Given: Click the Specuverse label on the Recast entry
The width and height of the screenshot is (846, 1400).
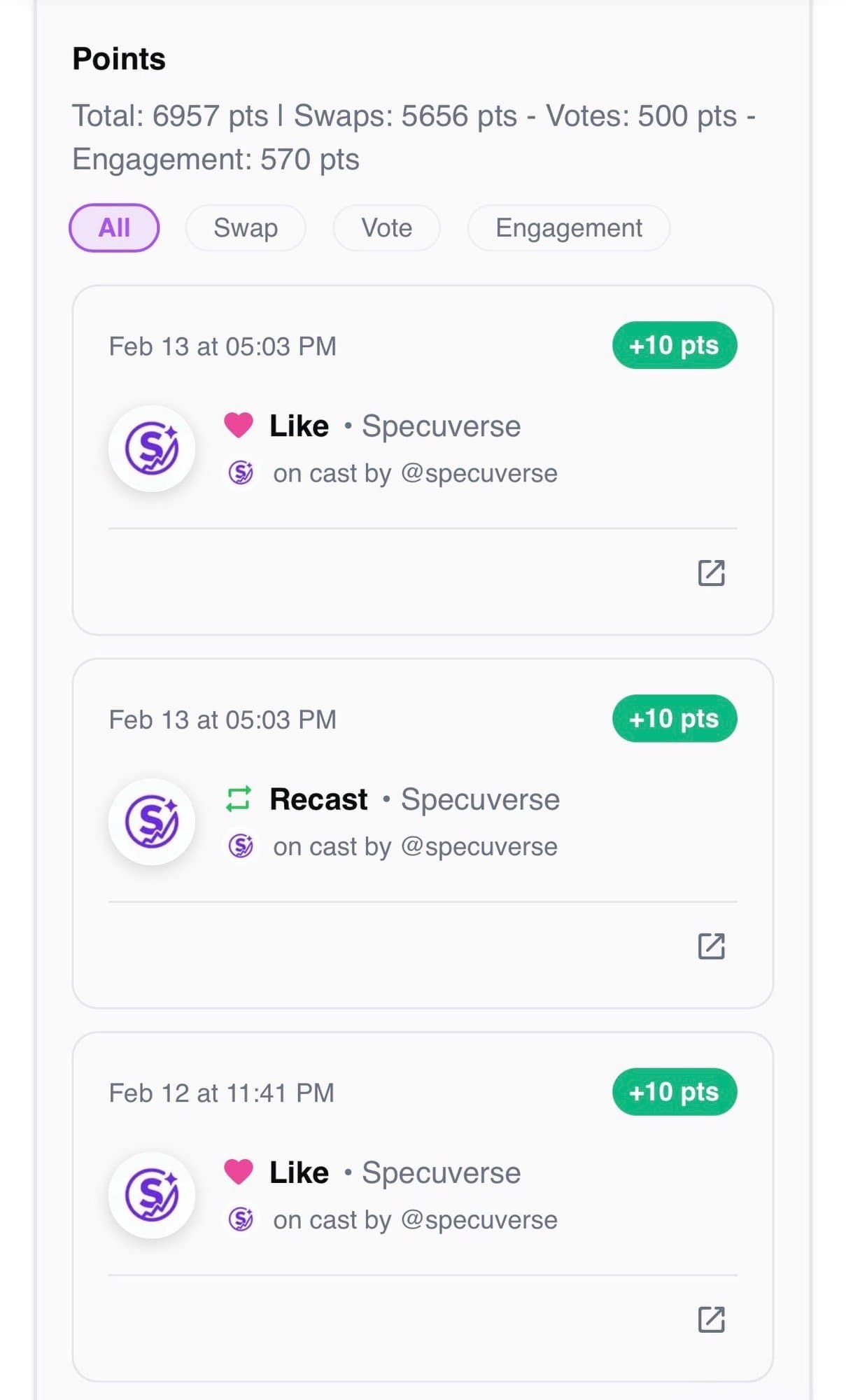Looking at the screenshot, I should (480, 798).
